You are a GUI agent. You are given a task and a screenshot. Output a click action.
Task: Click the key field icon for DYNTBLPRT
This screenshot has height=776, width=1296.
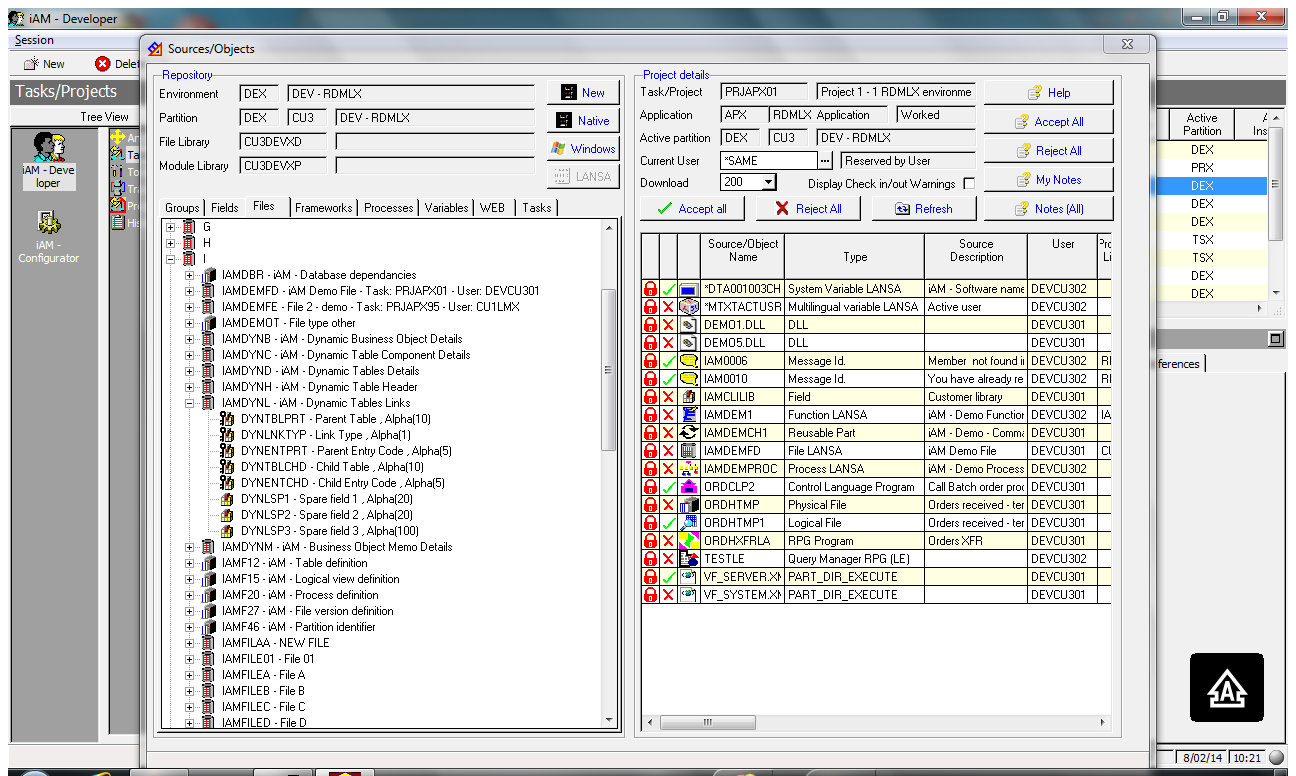coord(227,419)
